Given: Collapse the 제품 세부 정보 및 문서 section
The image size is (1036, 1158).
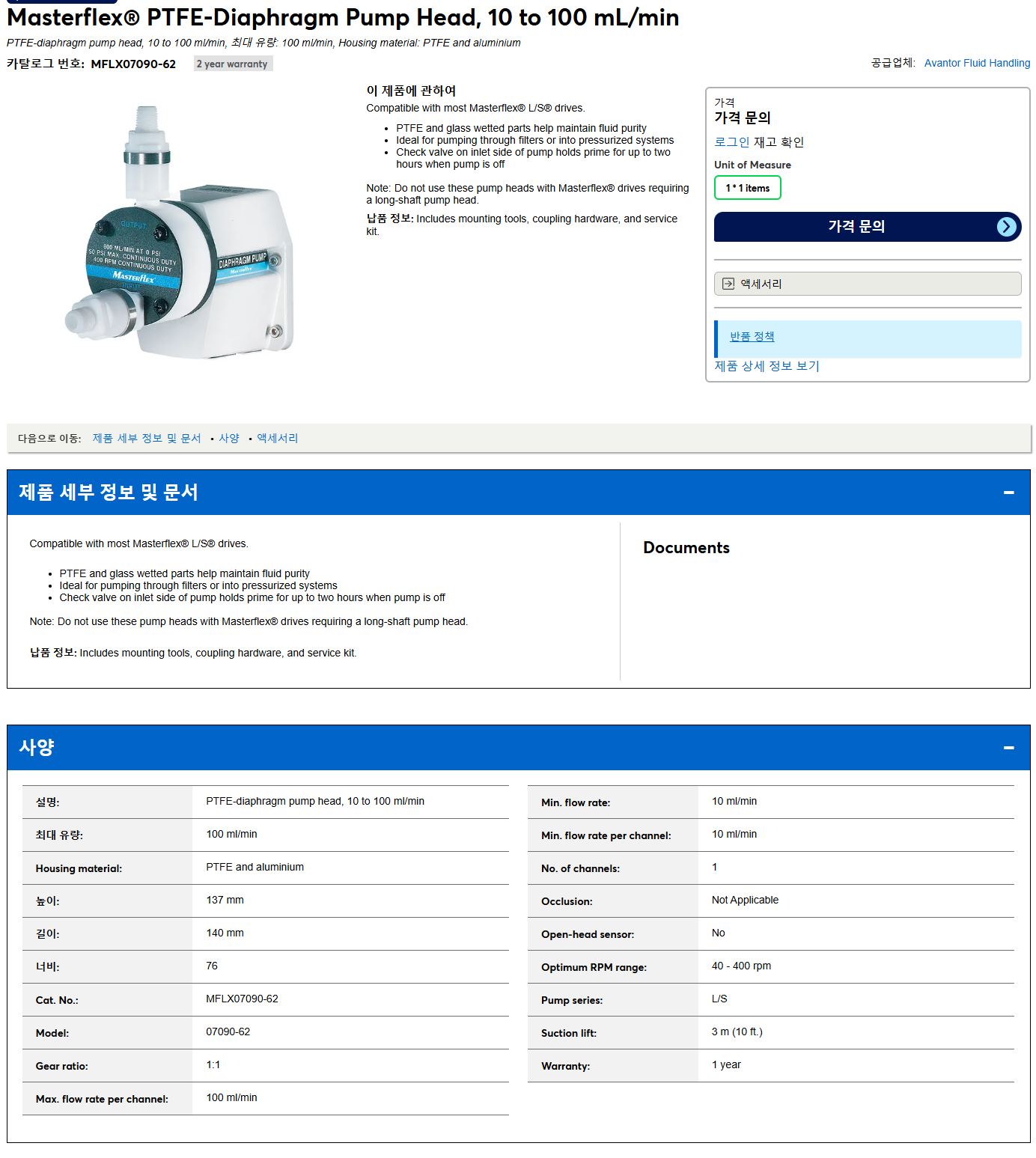Looking at the screenshot, I should pyautogui.click(x=1009, y=493).
